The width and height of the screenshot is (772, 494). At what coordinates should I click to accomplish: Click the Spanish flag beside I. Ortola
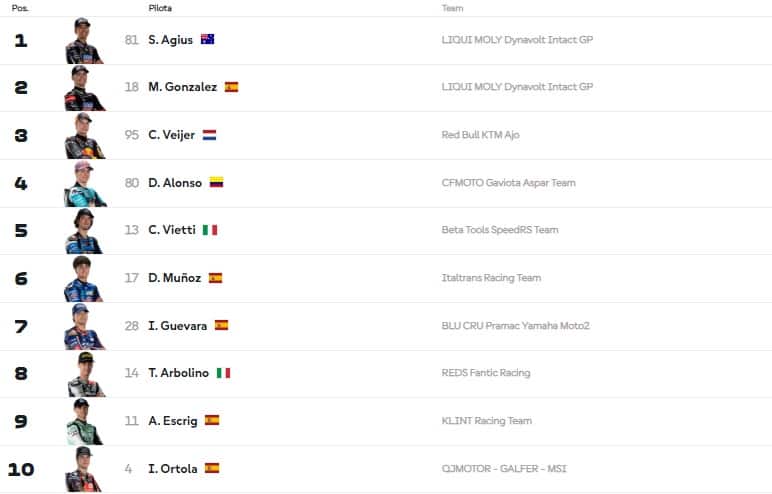[211, 468]
